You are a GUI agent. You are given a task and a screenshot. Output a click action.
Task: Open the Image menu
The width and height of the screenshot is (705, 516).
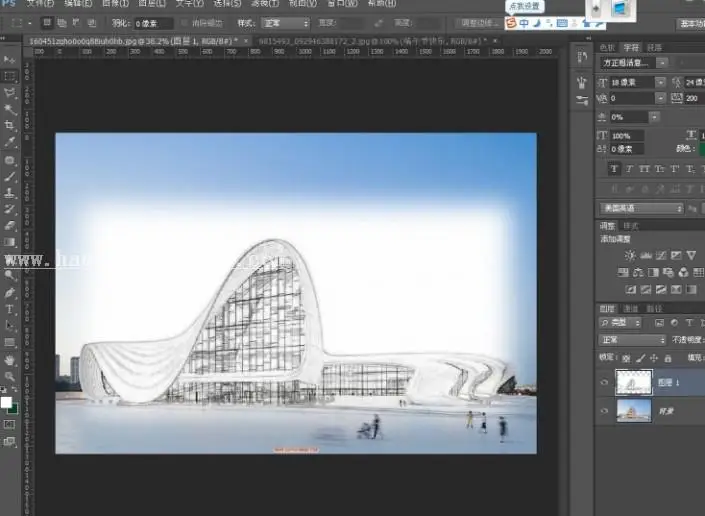tap(116, 4)
